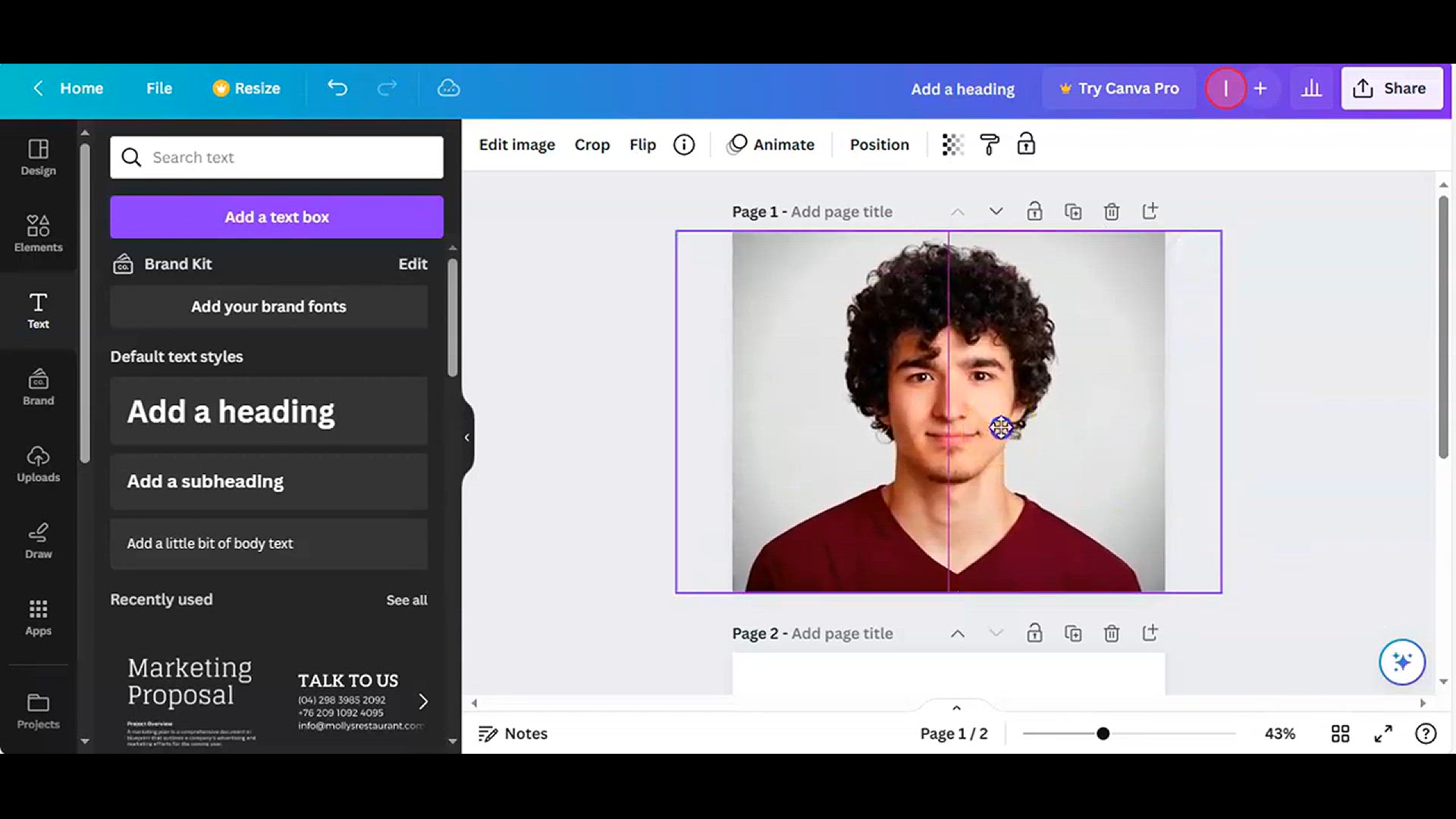Add a page after Page 2

click(1150, 633)
